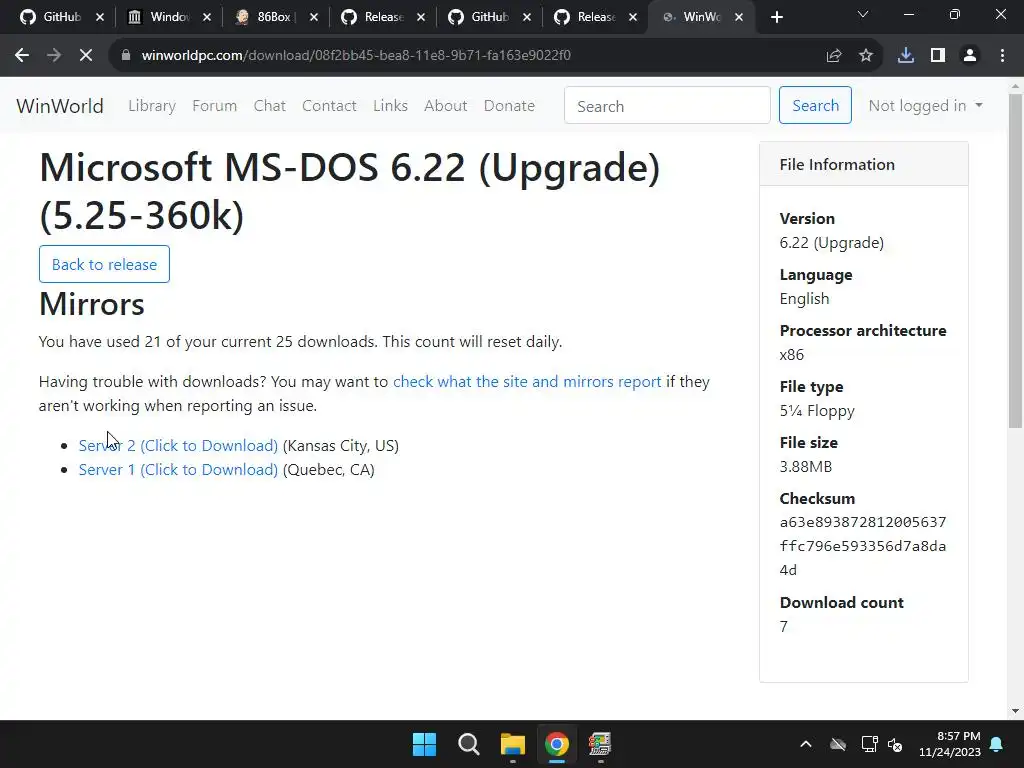
Task: Click the 5¼ Floppy file type value
Action: 817,411
